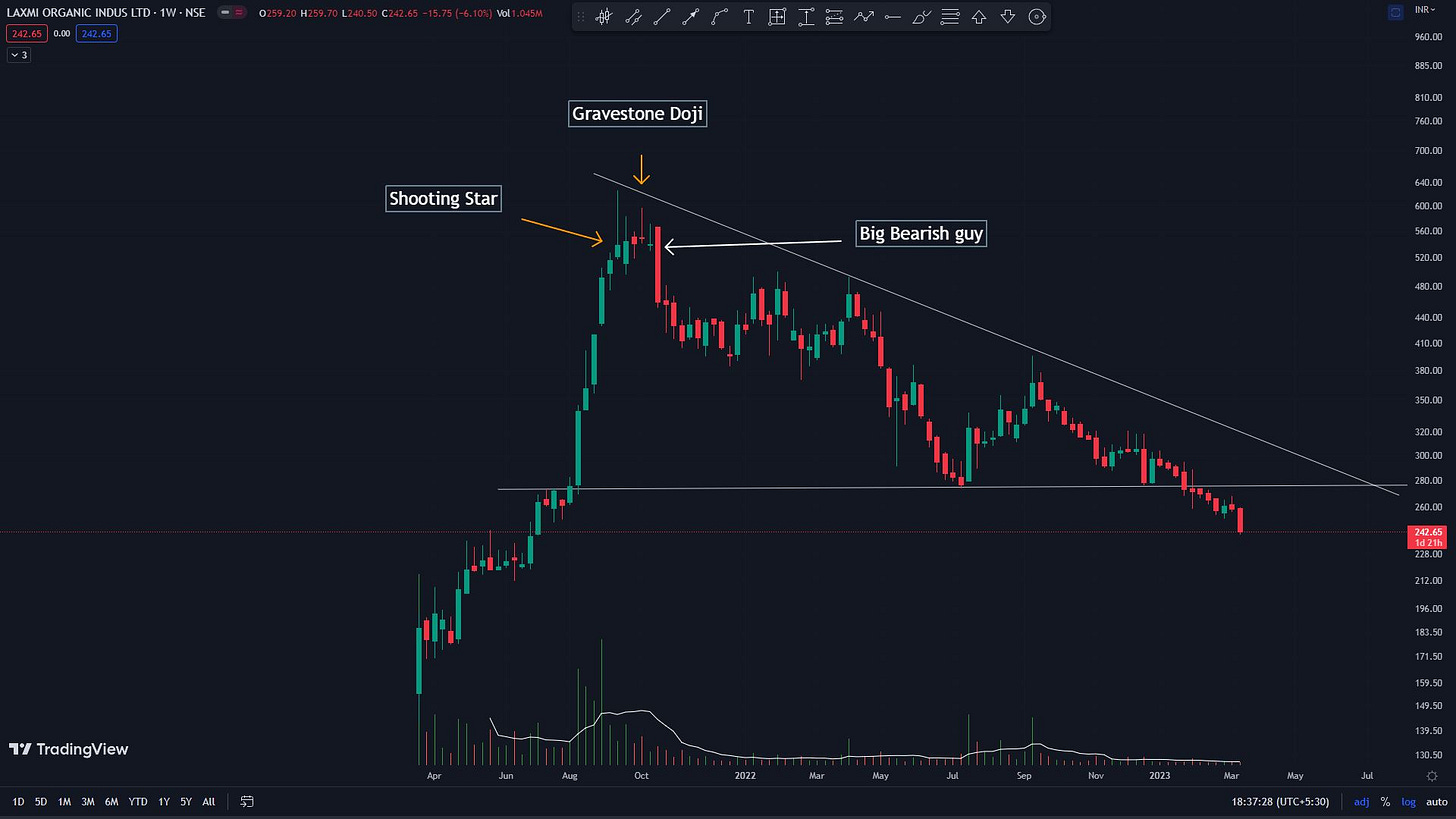This screenshot has height=819, width=1456.
Task: Select the polyline path drawing tool
Action: click(719, 17)
